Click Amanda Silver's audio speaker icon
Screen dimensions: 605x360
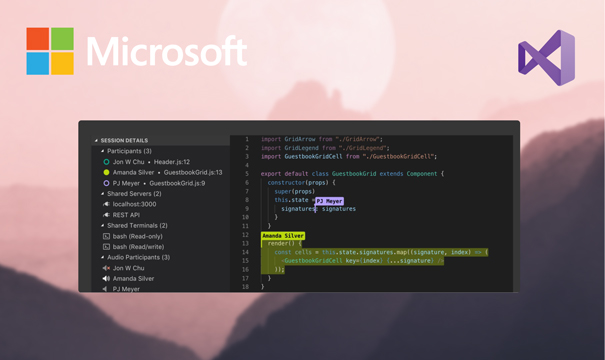click(106, 279)
